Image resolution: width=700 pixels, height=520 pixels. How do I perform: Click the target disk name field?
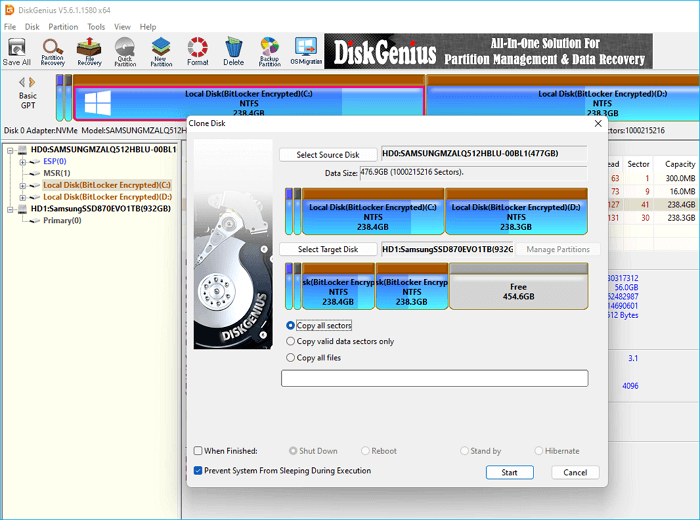click(x=447, y=249)
